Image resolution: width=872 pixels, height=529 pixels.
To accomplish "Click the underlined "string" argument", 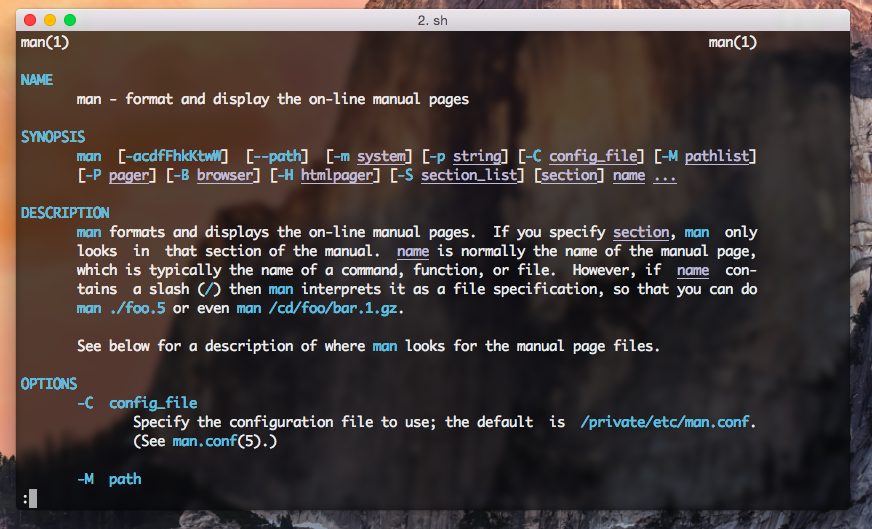I will [477, 156].
